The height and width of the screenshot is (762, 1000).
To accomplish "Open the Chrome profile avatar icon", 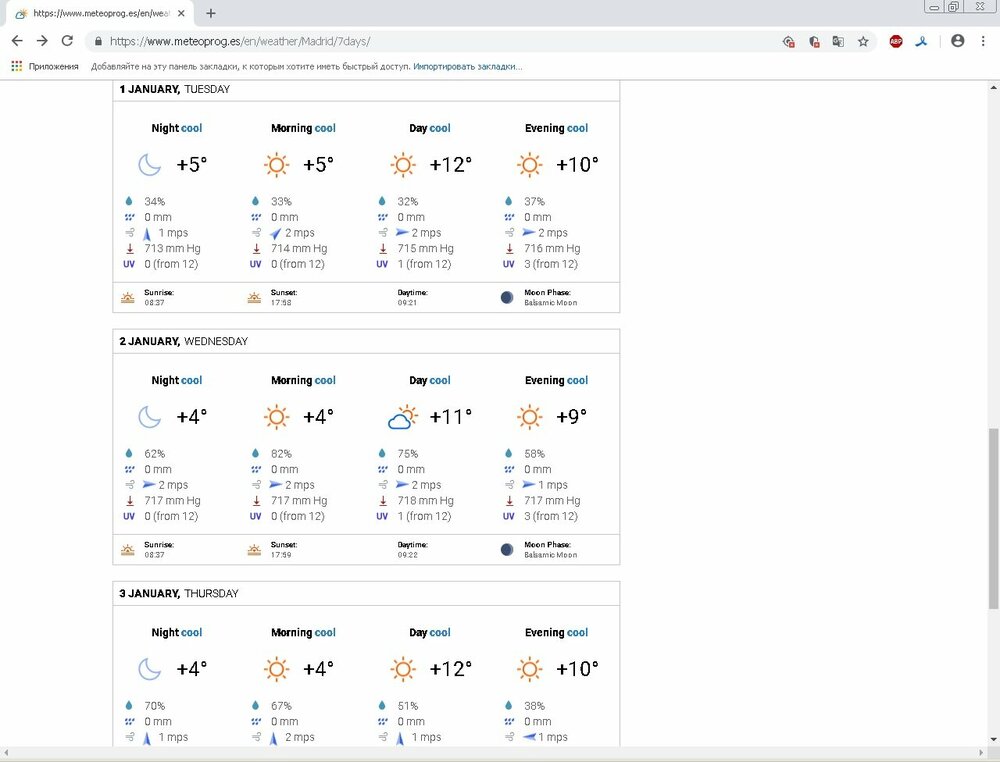I will point(957,41).
